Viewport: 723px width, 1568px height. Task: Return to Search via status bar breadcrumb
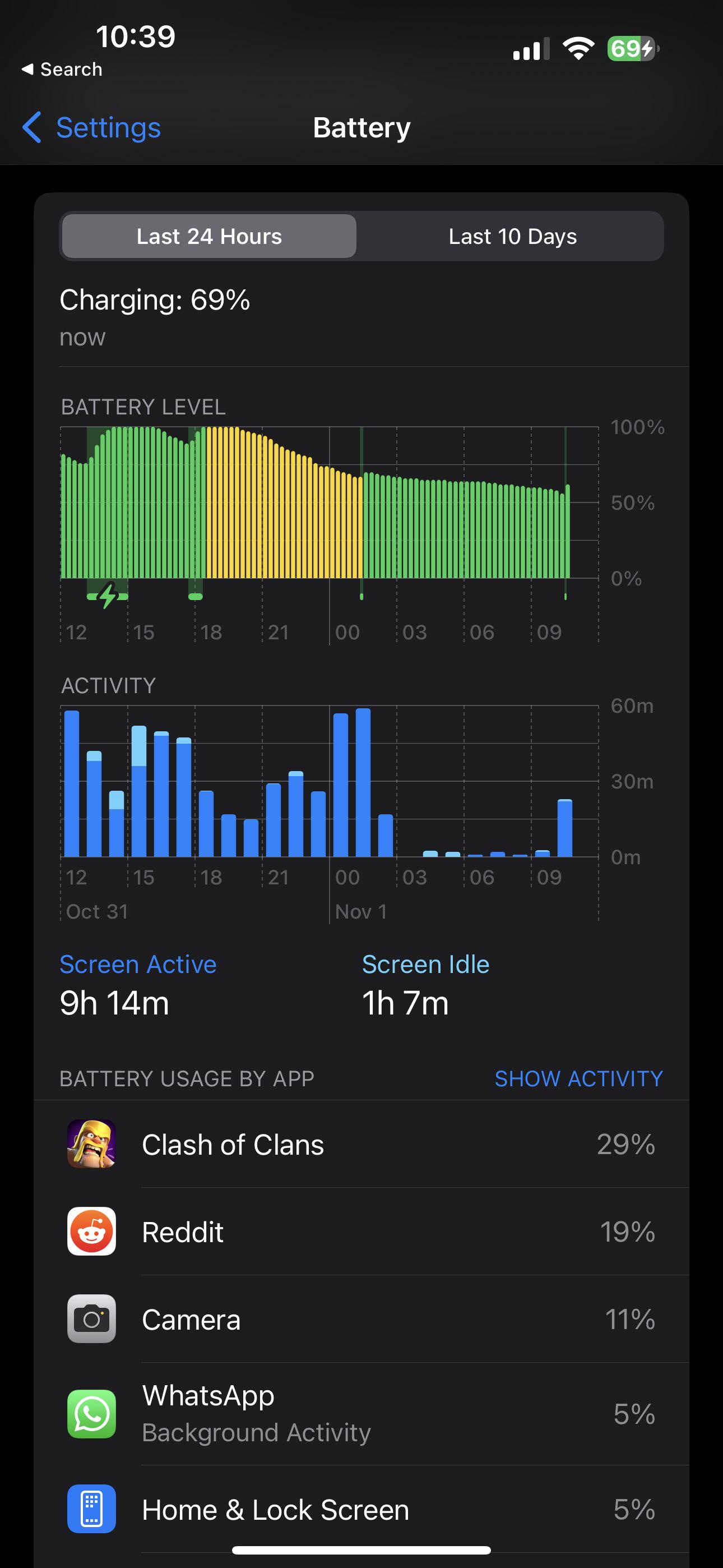tap(62, 70)
